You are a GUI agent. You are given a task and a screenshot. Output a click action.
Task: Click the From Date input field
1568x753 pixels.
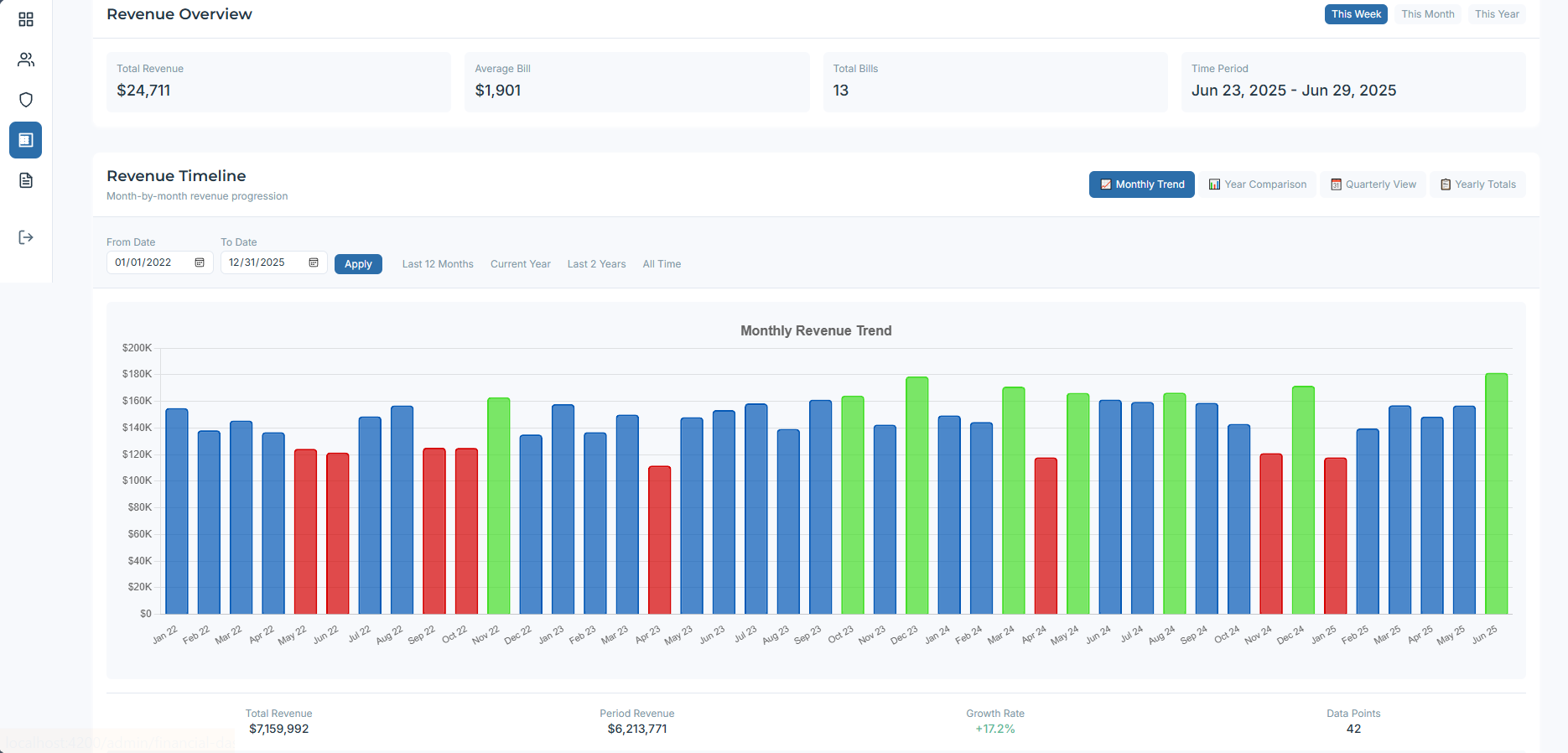151,262
